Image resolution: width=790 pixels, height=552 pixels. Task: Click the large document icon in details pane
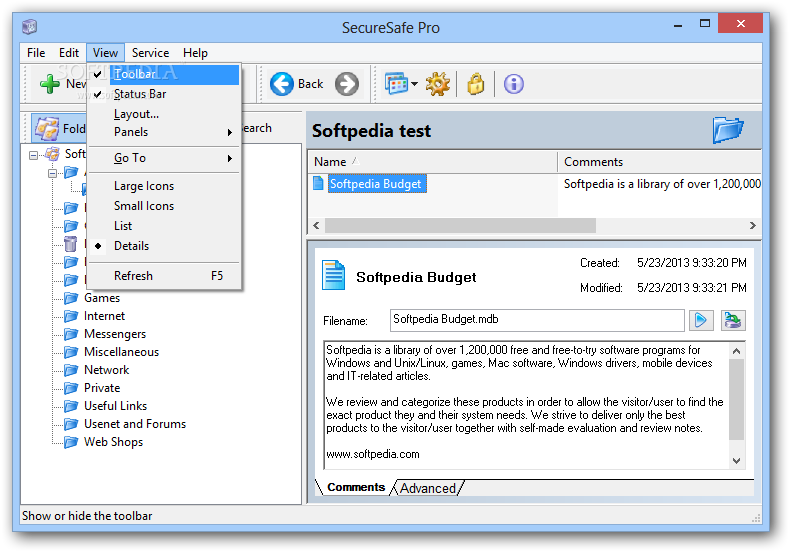pyautogui.click(x=334, y=275)
